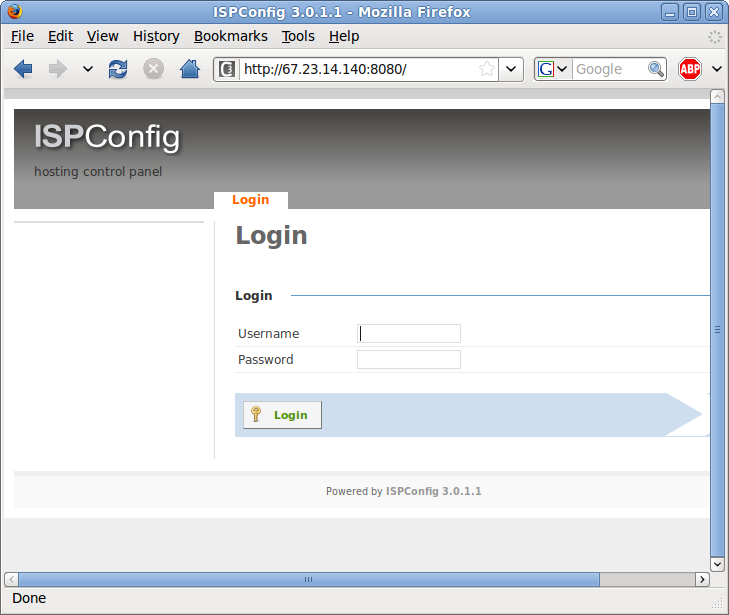Open the View menu

point(102,36)
